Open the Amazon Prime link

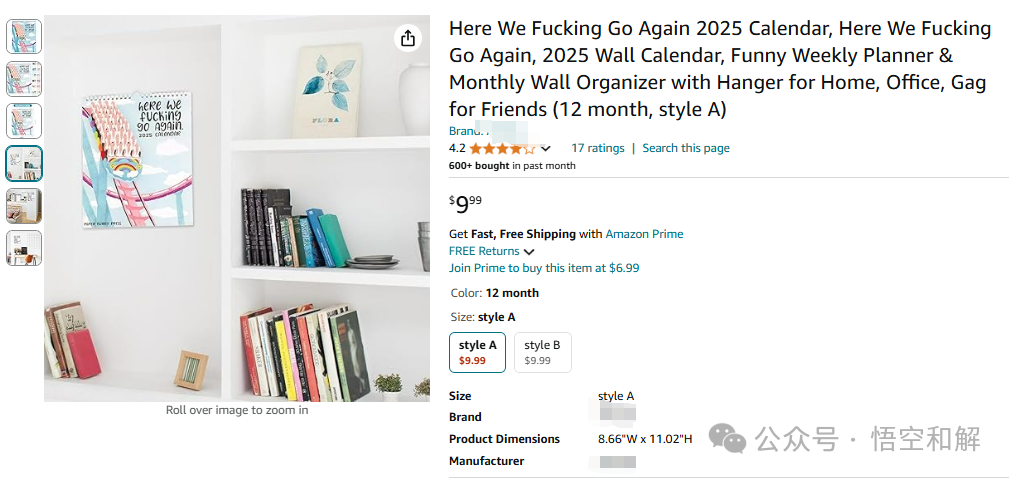(644, 234)
